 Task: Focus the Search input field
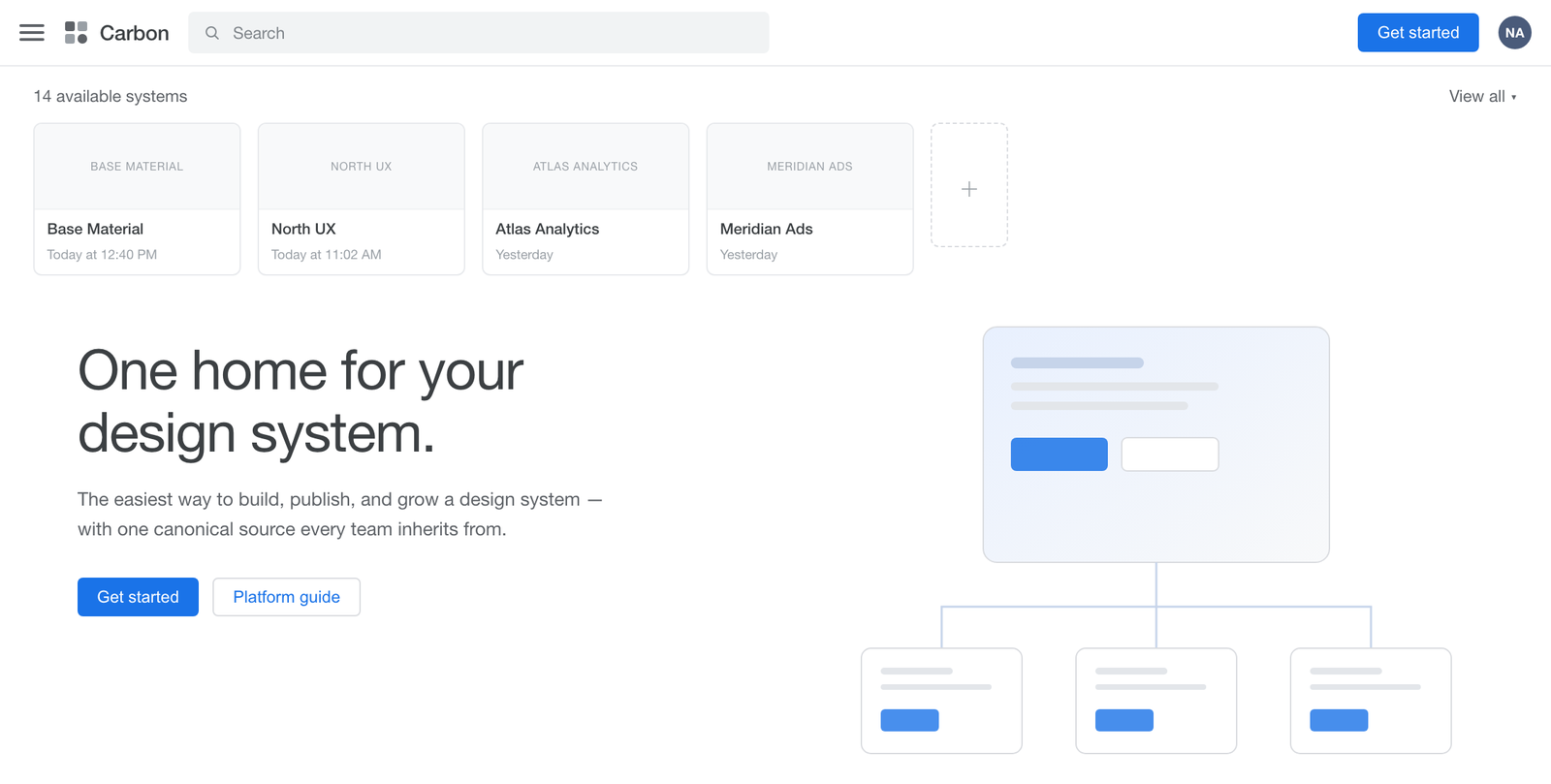tap(479, 33)
